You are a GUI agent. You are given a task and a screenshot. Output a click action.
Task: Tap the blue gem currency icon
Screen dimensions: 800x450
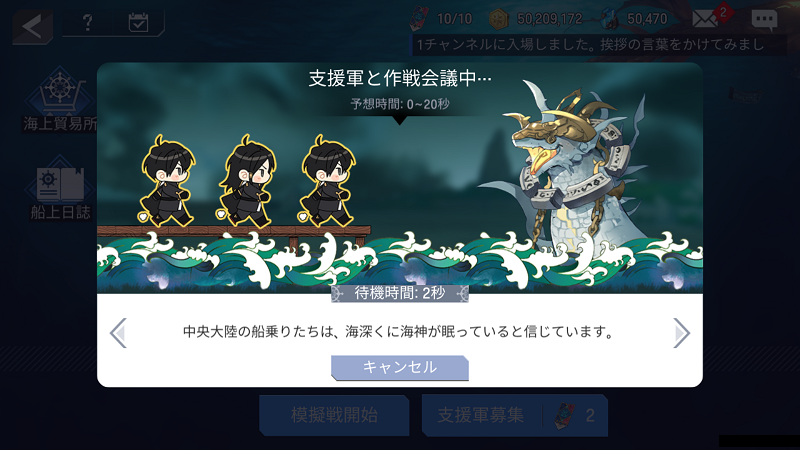609,19
